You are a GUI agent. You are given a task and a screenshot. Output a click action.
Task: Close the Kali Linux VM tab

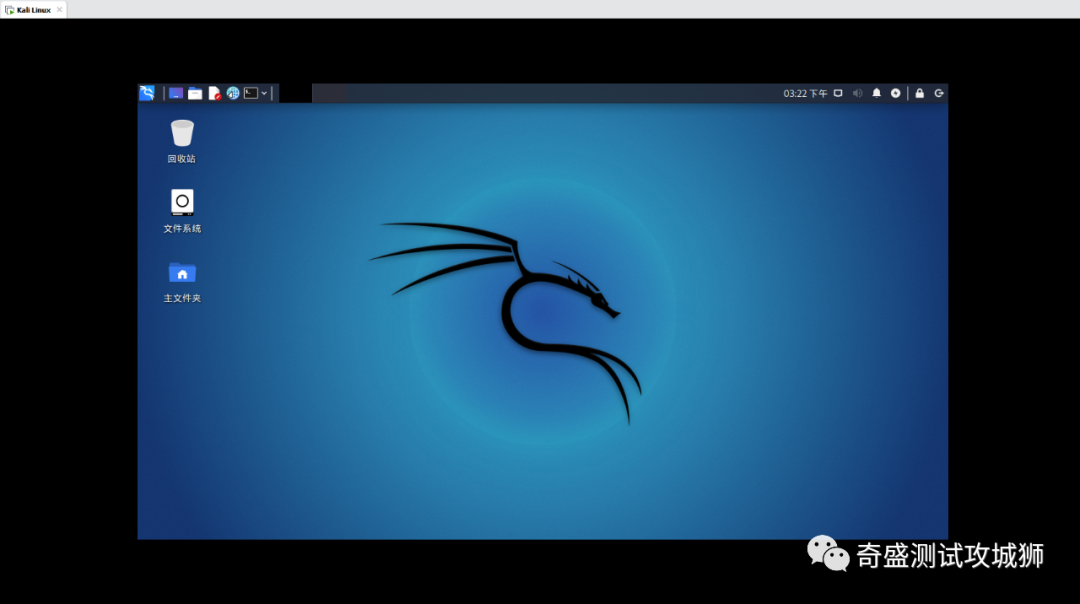pyautogui.click(x=60, y=10)
